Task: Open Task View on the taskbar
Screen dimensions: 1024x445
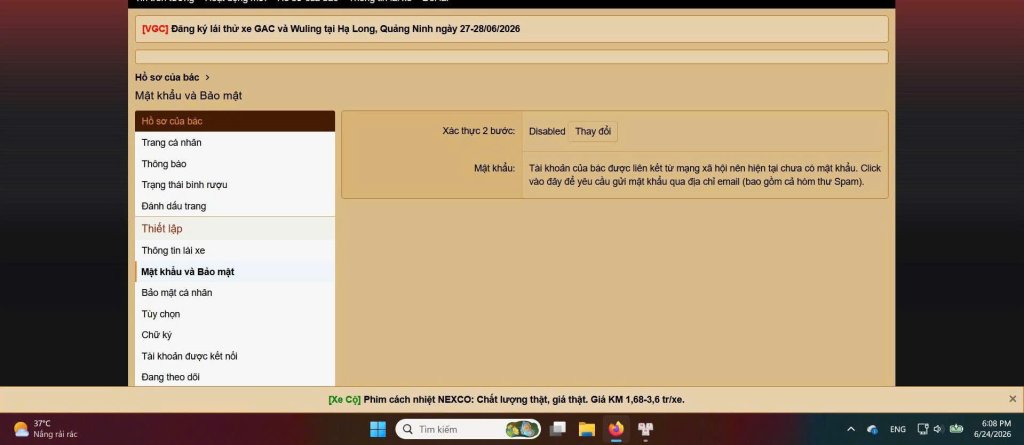Action: pyautogui.click(x=558, y=429)
